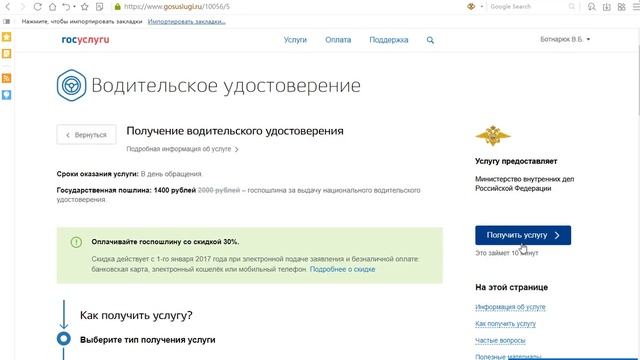Expand the Ботнарюк В.Б. user dropdown
640x360 pixels.
click(565, 39)
